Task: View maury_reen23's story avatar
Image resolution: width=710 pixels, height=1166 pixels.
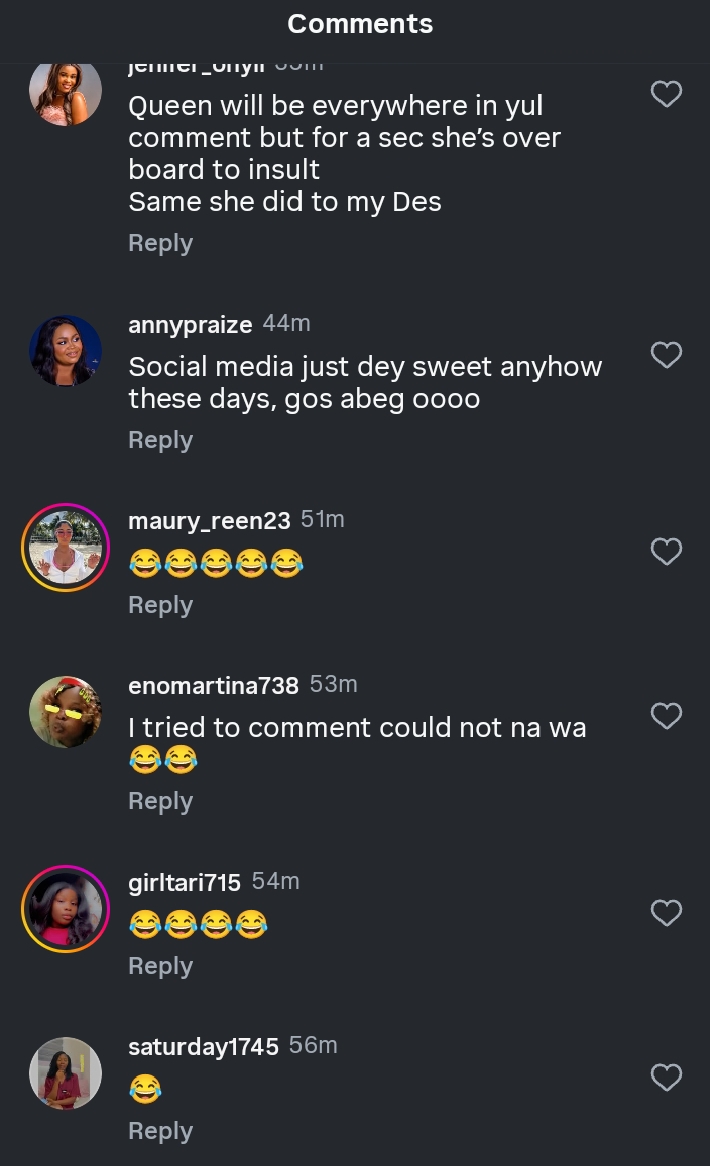Action: coord(66,547)
